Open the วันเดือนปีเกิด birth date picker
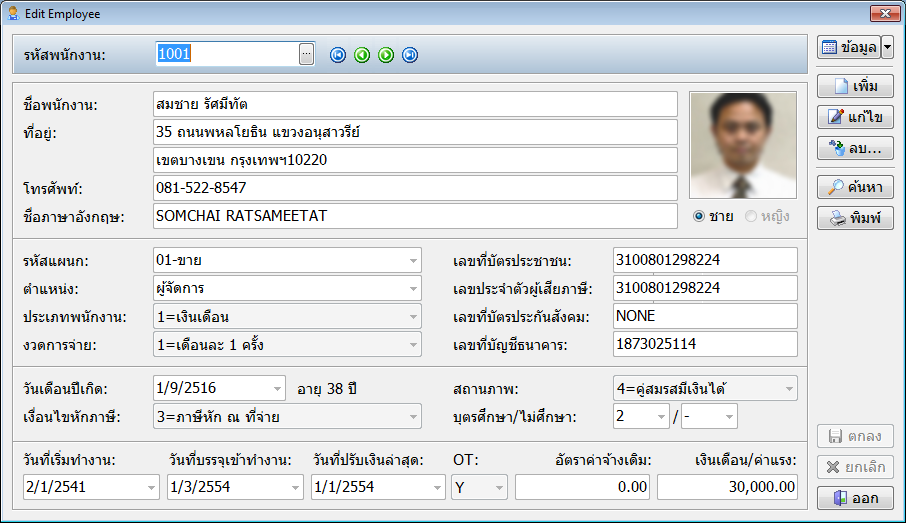The width and height of the screenshot is (906, 523). tap(277, 388)
